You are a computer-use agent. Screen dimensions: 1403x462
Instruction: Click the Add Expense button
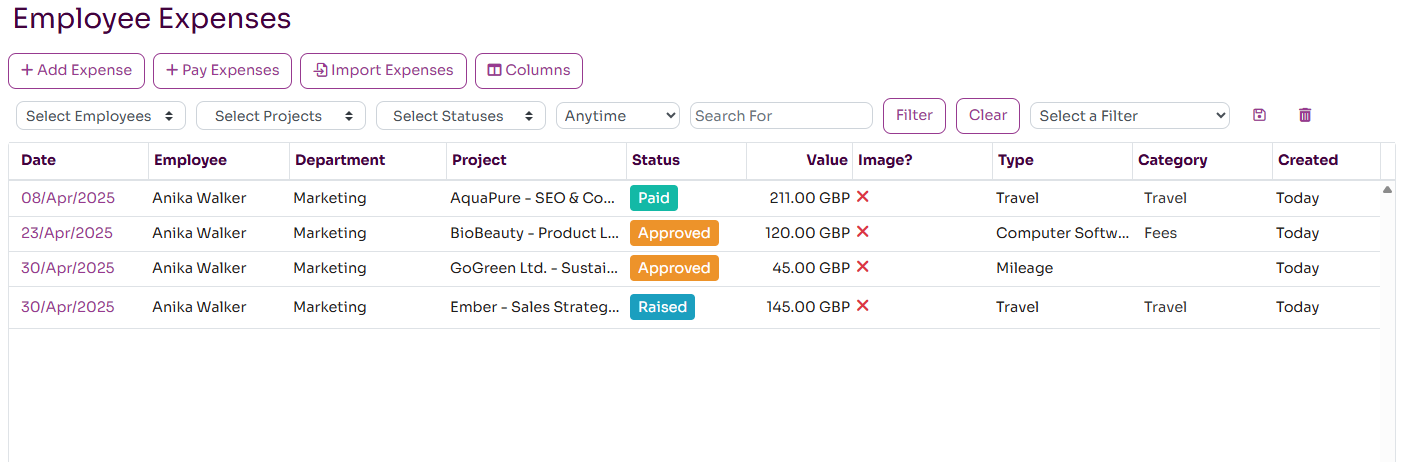(x=77, y=71)
